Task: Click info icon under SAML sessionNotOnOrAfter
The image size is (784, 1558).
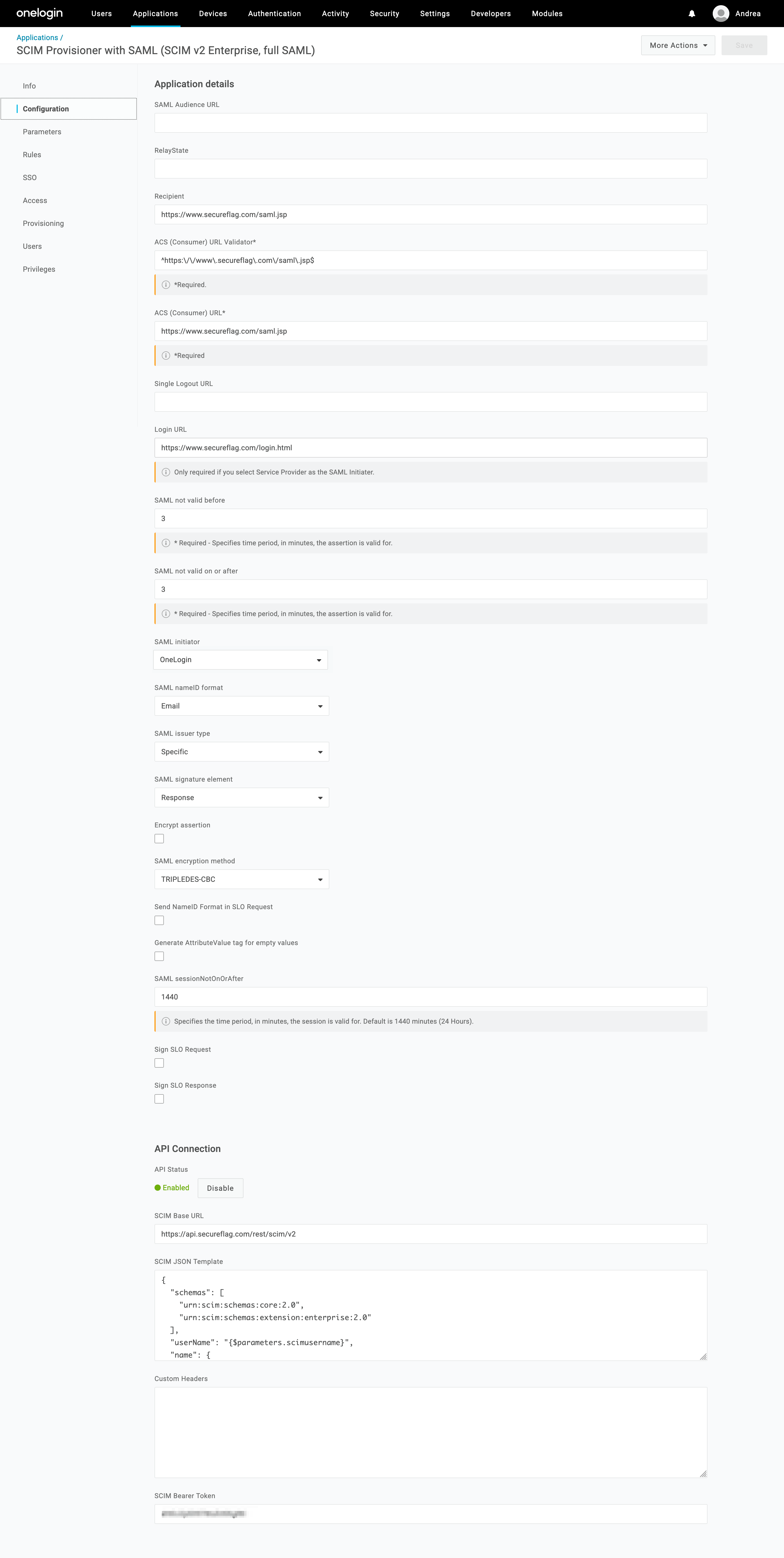Action: 166,1022
